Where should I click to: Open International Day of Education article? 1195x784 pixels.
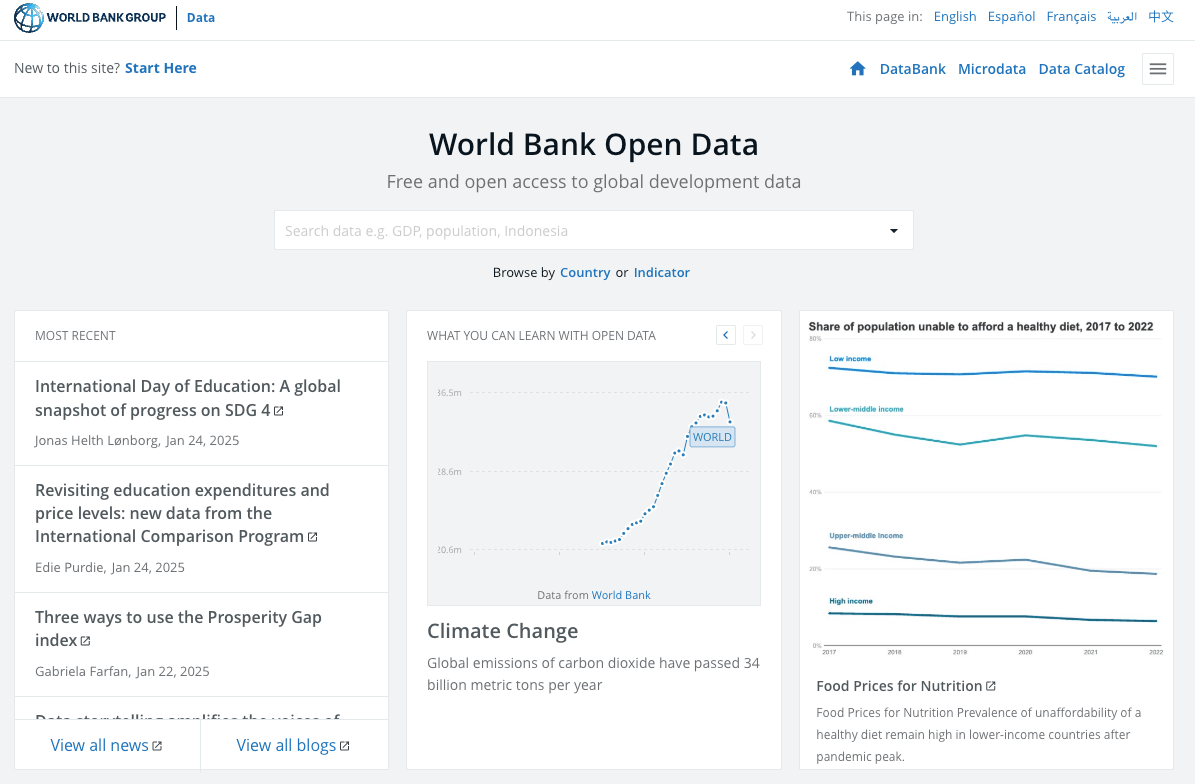187,398
